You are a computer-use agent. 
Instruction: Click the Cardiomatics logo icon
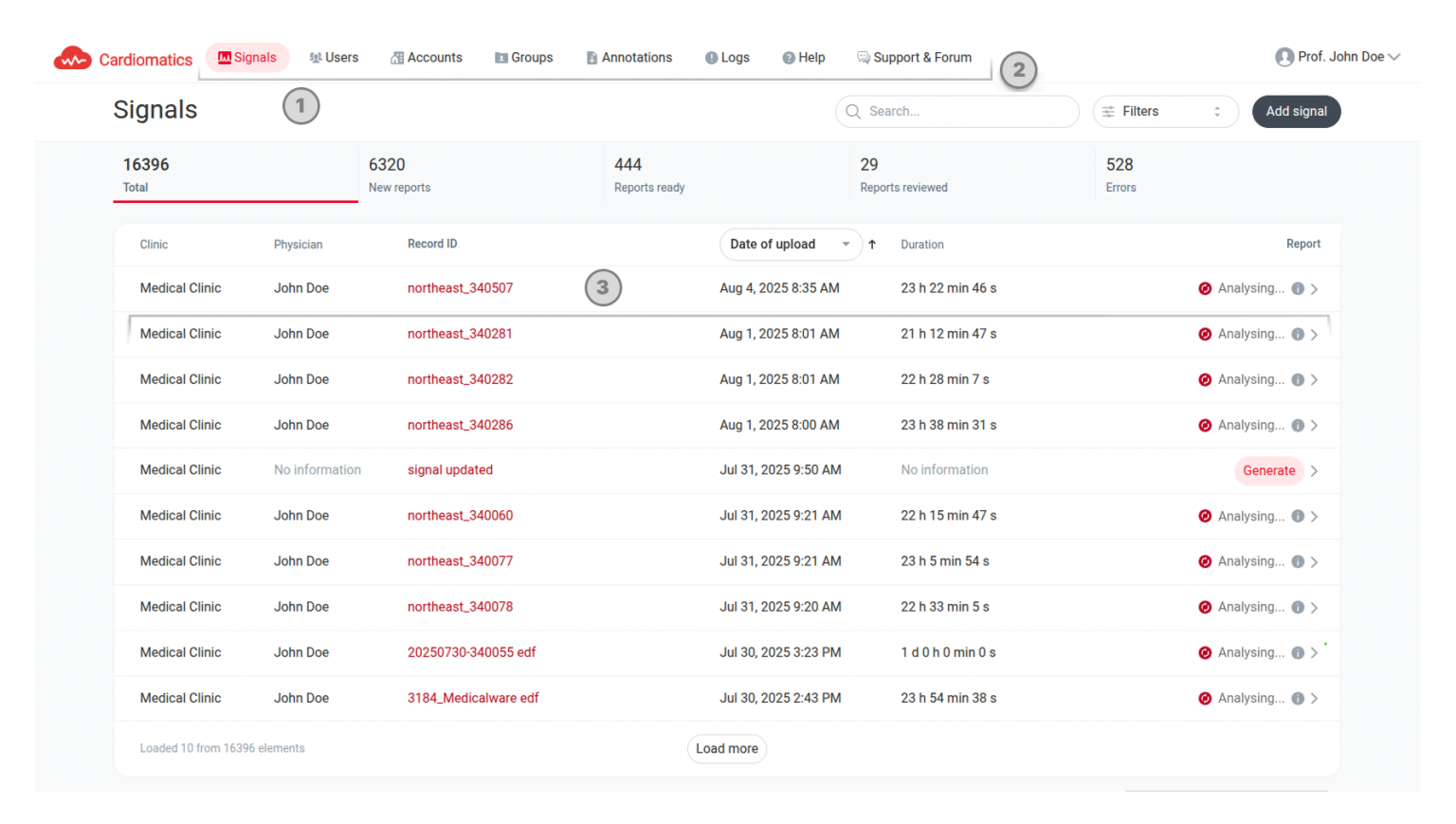click(72, 59)
